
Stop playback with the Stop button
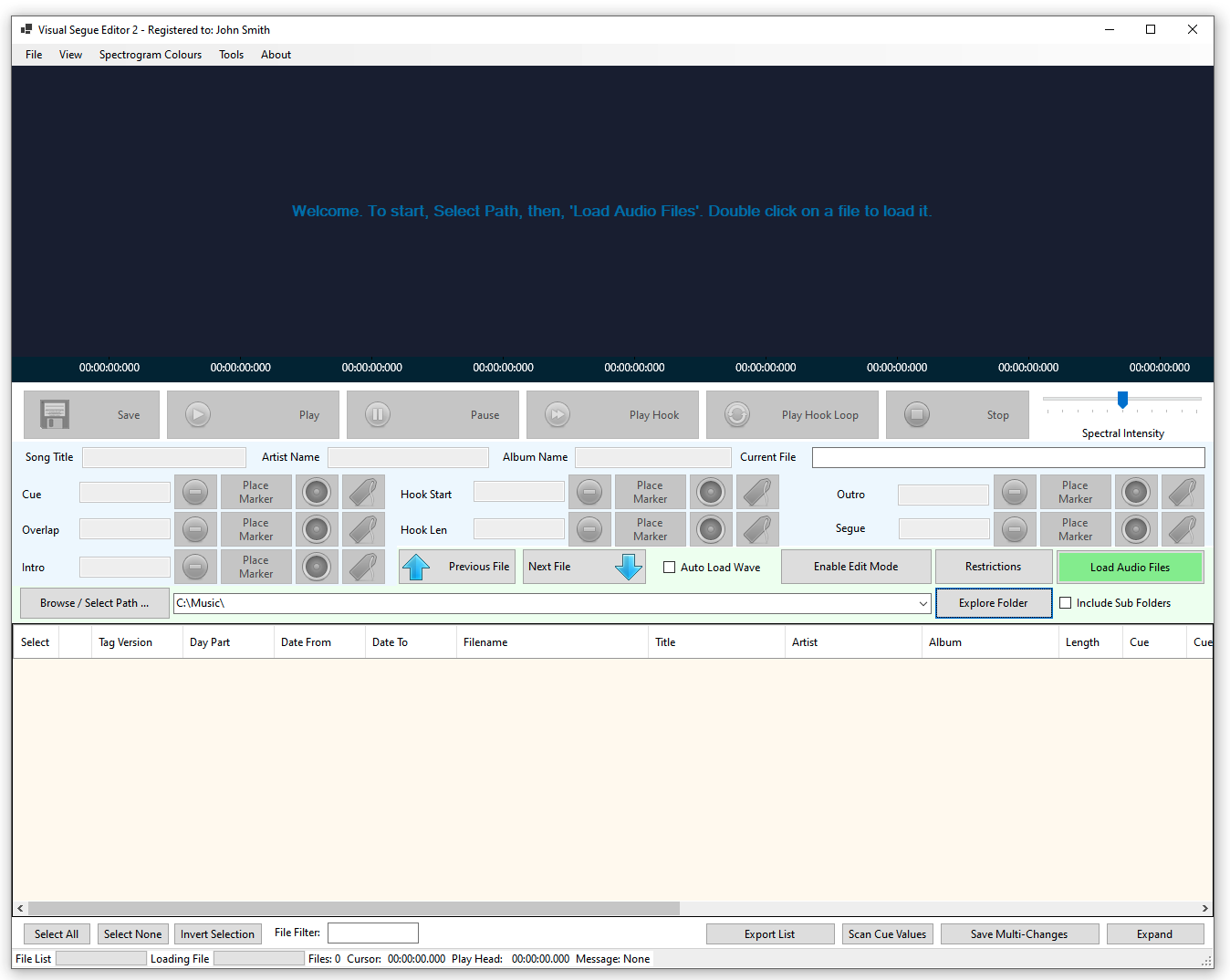pos(957,415)
